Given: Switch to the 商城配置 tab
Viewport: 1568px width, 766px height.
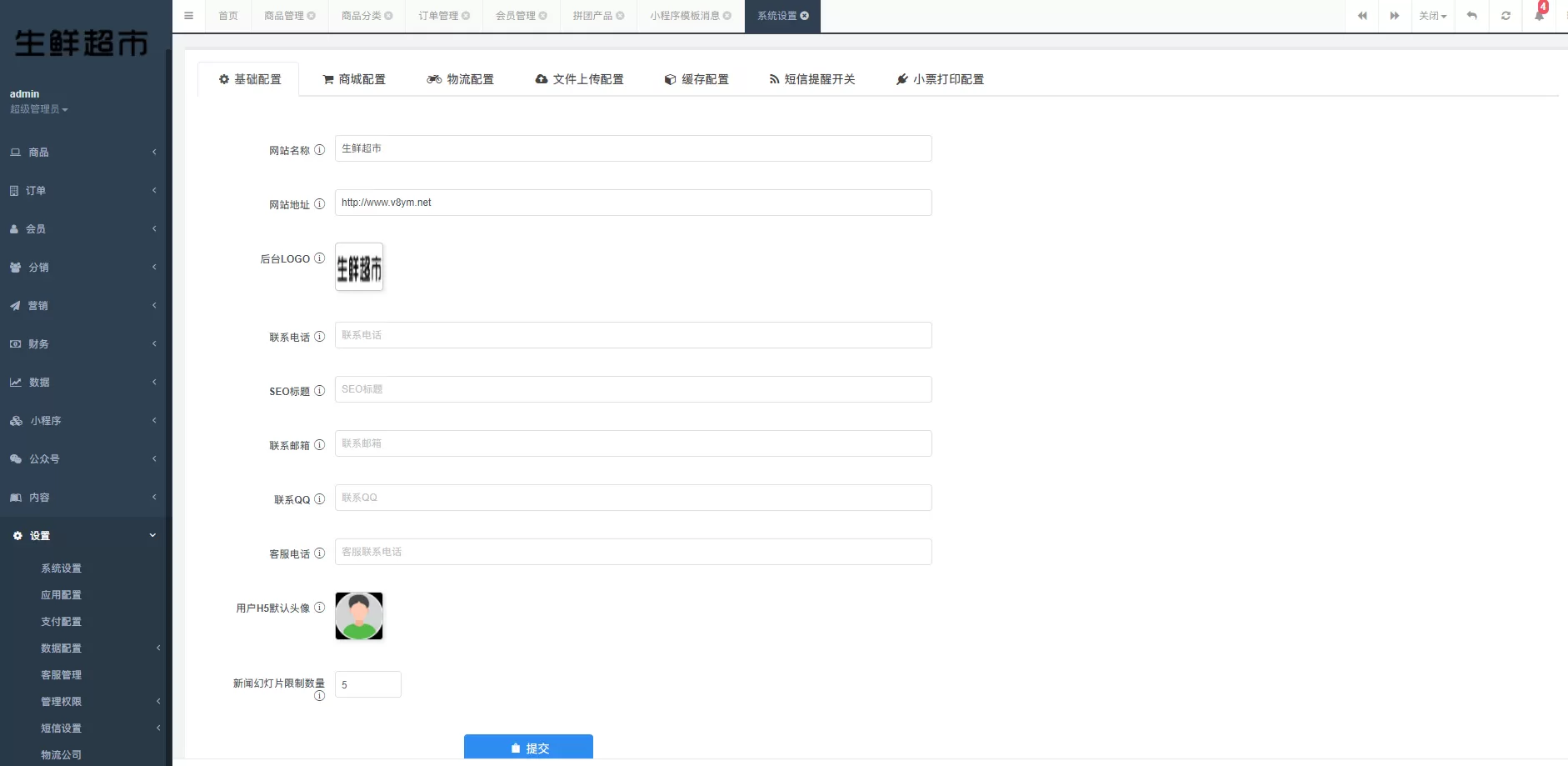Looking at the screenshot, I should point(354,79).
